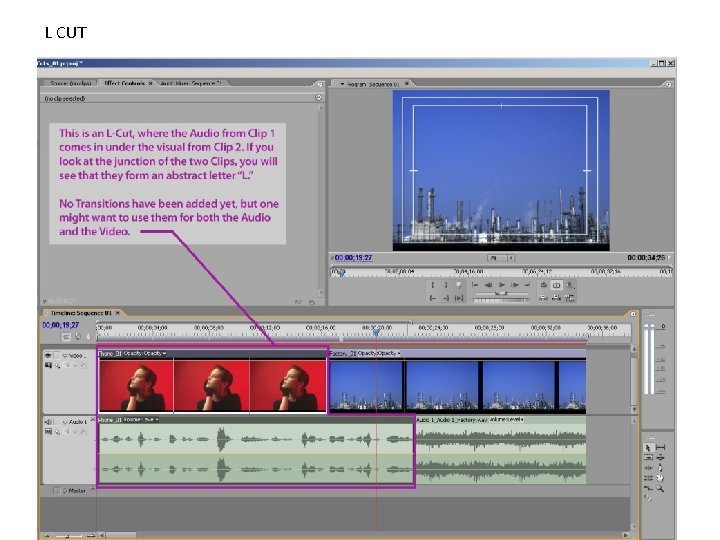Close the Timeline Sequence 01 tab

coord(118,313)
